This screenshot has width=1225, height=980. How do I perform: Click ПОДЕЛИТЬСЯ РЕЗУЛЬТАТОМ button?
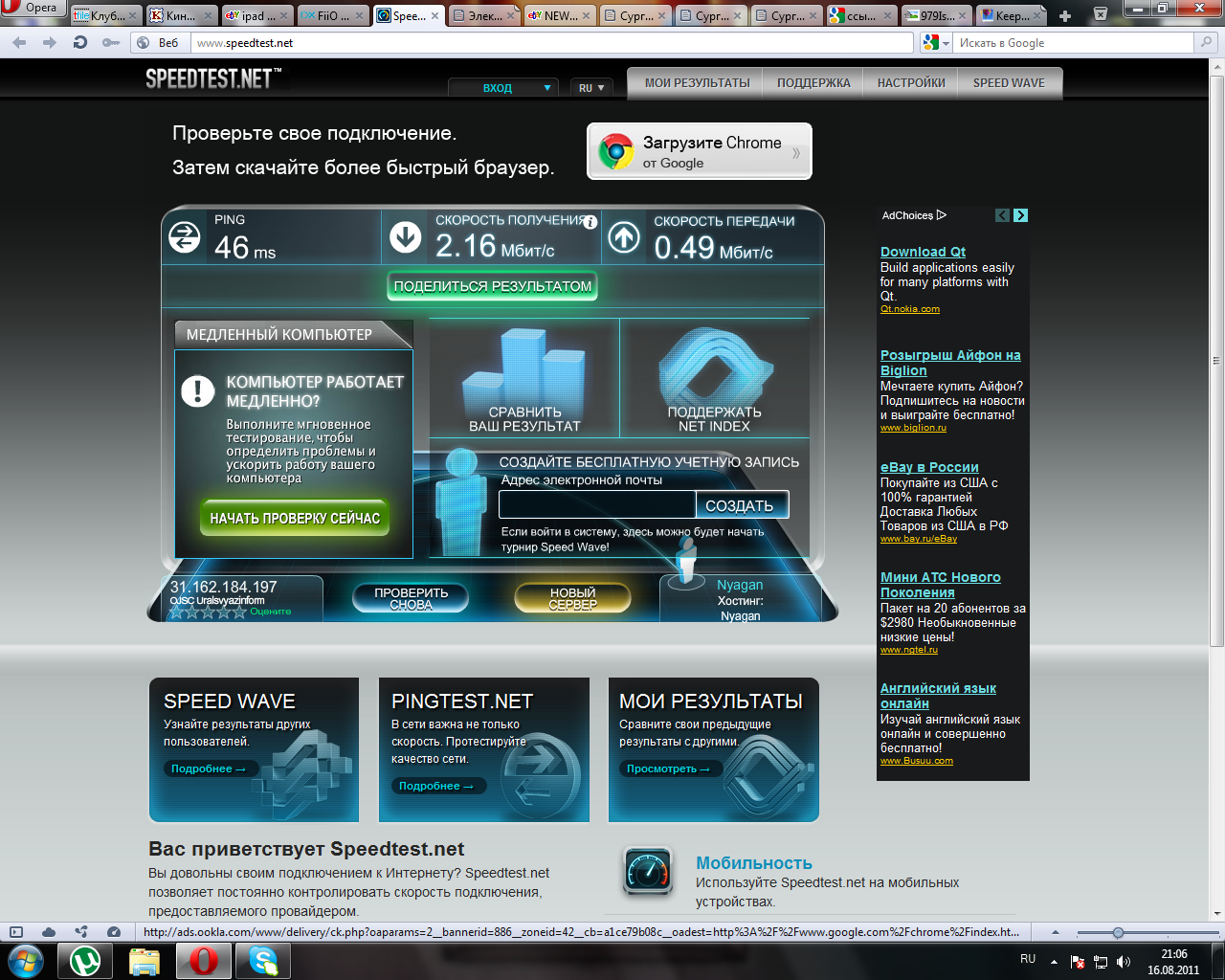point(493,286)
